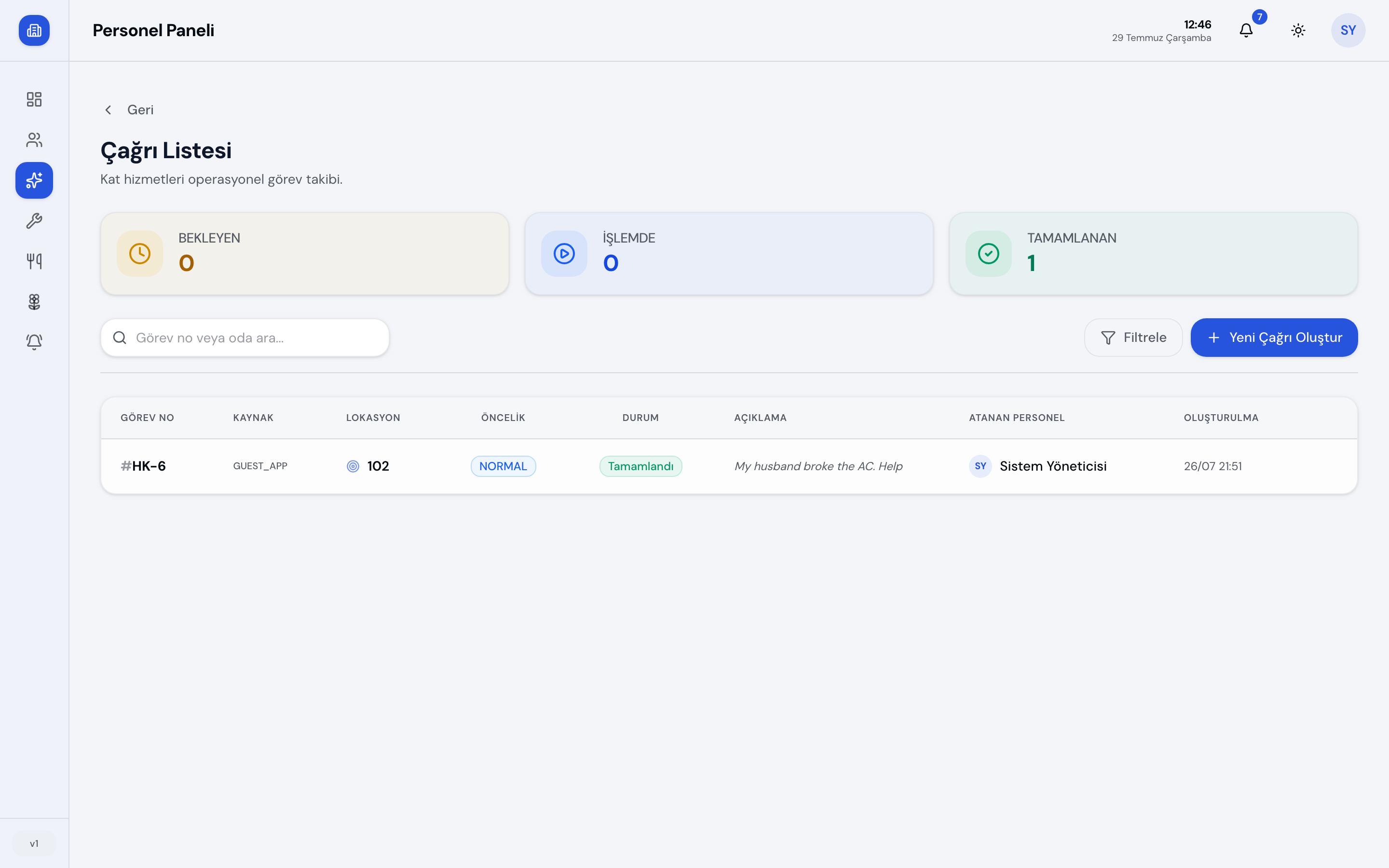Click the Sistem Yöneticisi assignee name
Screen dimensions: 1389x868
tap(1053, 466)
